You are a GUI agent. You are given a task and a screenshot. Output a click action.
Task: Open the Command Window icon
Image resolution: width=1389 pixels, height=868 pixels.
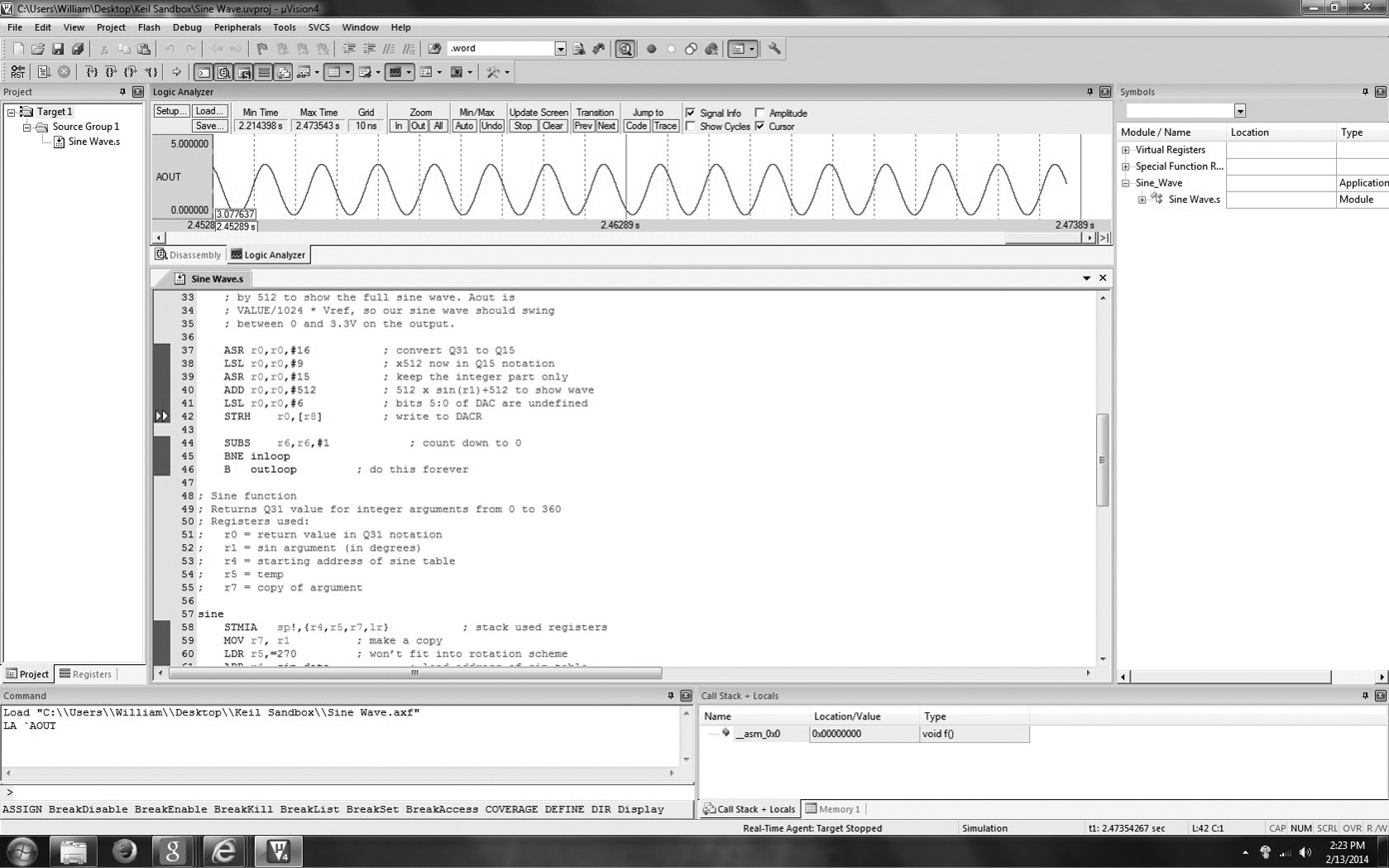click(204, 71)
